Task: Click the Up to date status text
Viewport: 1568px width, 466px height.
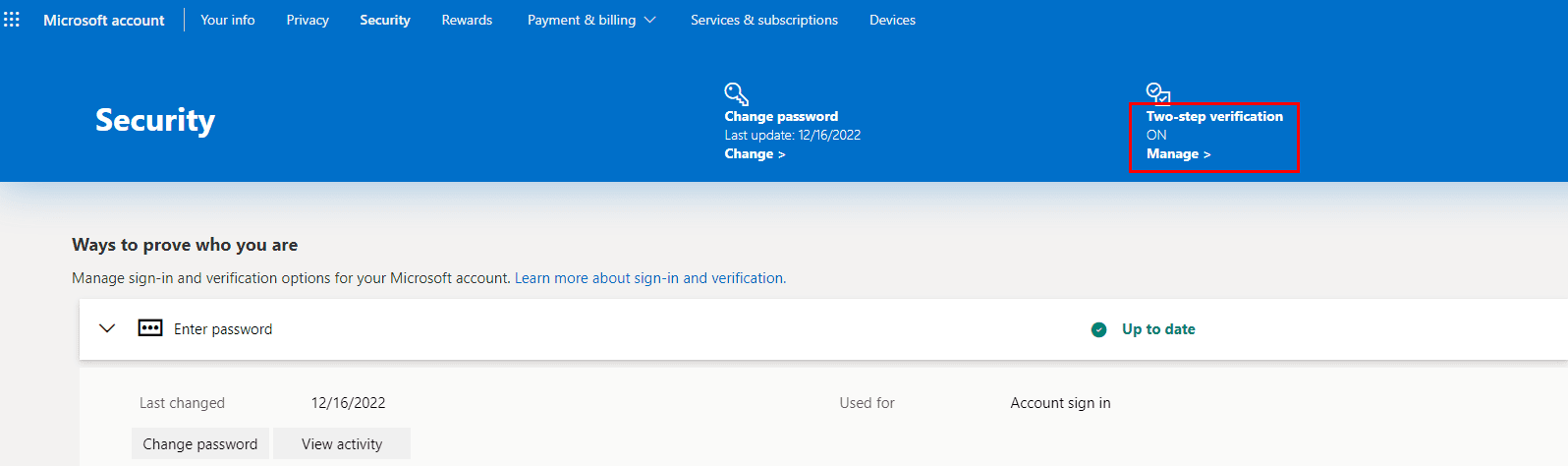Action: pos(1158,329)
